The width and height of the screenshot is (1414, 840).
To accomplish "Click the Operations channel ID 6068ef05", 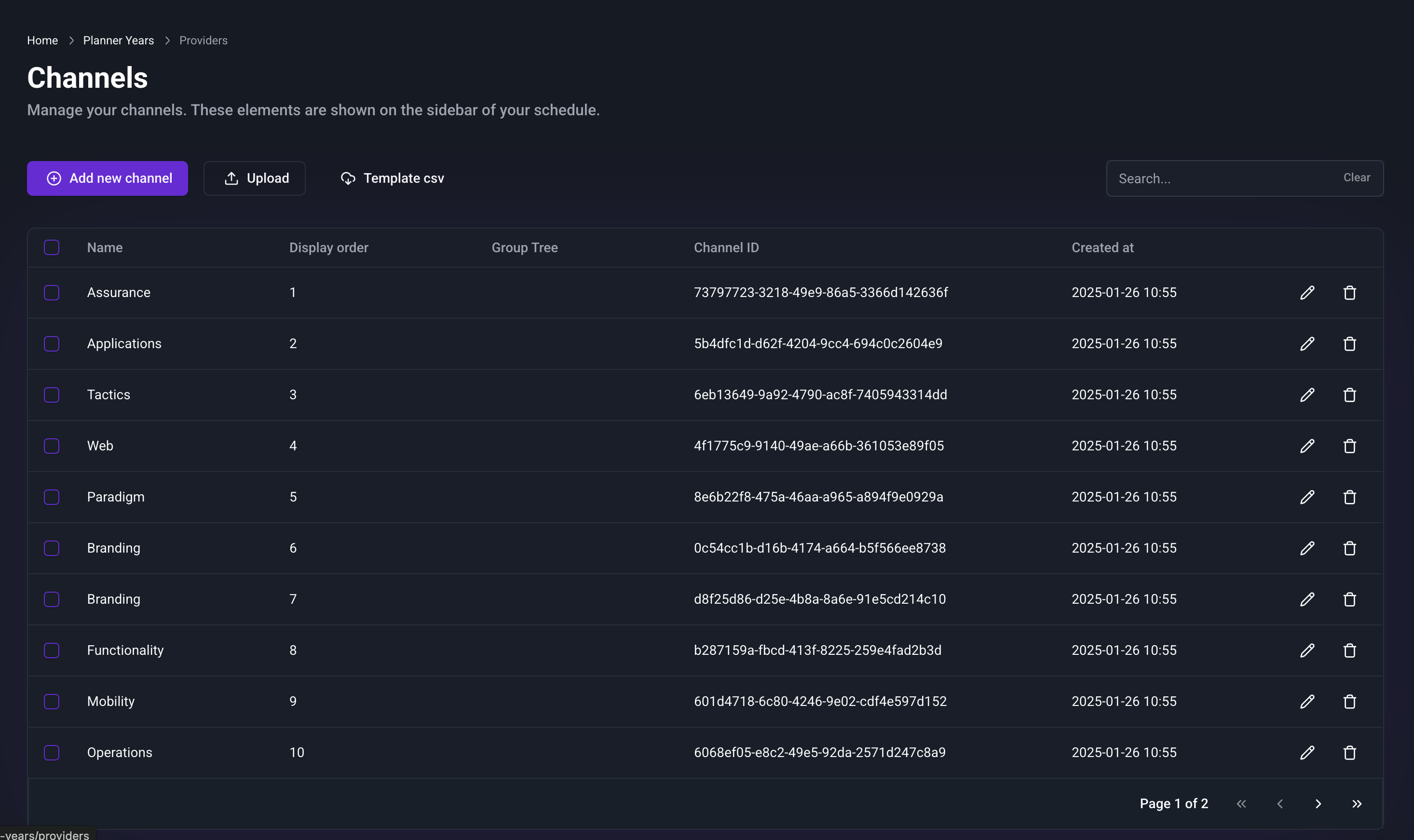I will pos(820,752).
